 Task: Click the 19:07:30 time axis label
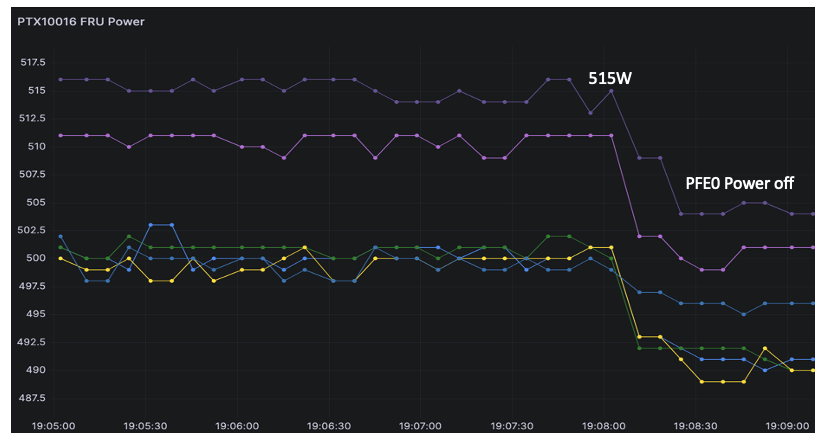[x=512, y=426]
